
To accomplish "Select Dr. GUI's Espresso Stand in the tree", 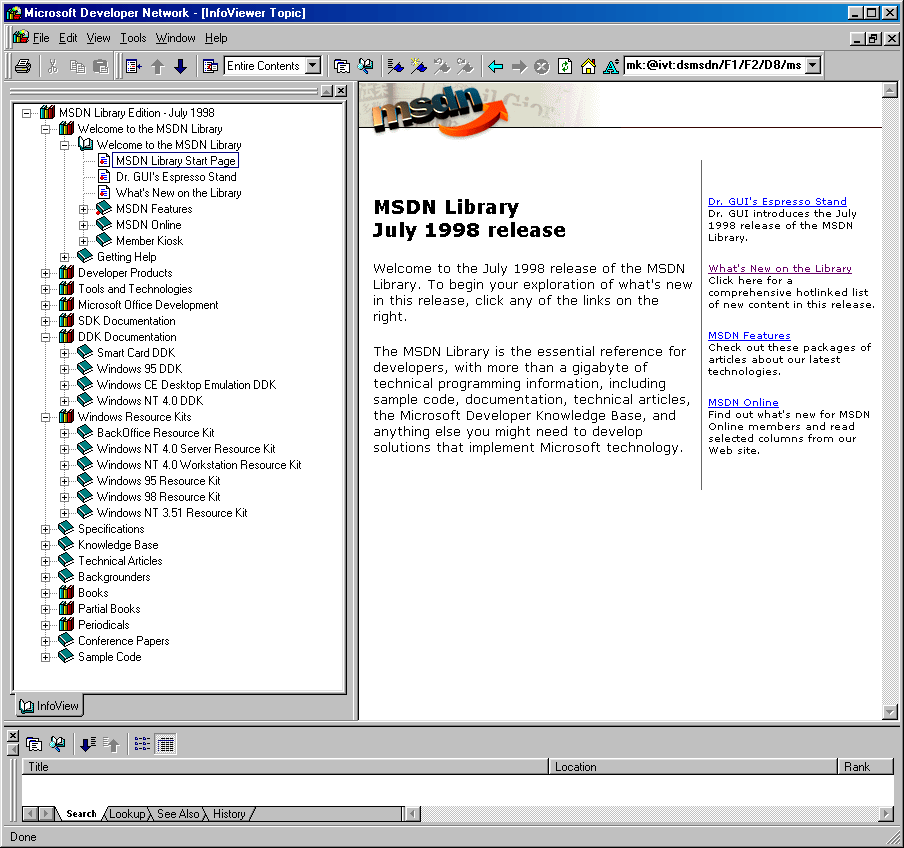I will click(x=176, y=177).
